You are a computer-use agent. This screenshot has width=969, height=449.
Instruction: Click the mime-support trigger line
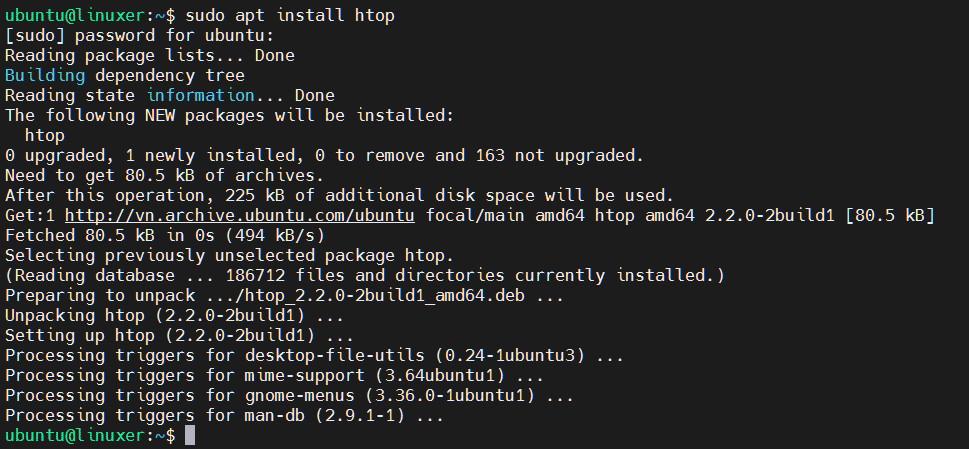pyautogui.click(x=274, y=376)
